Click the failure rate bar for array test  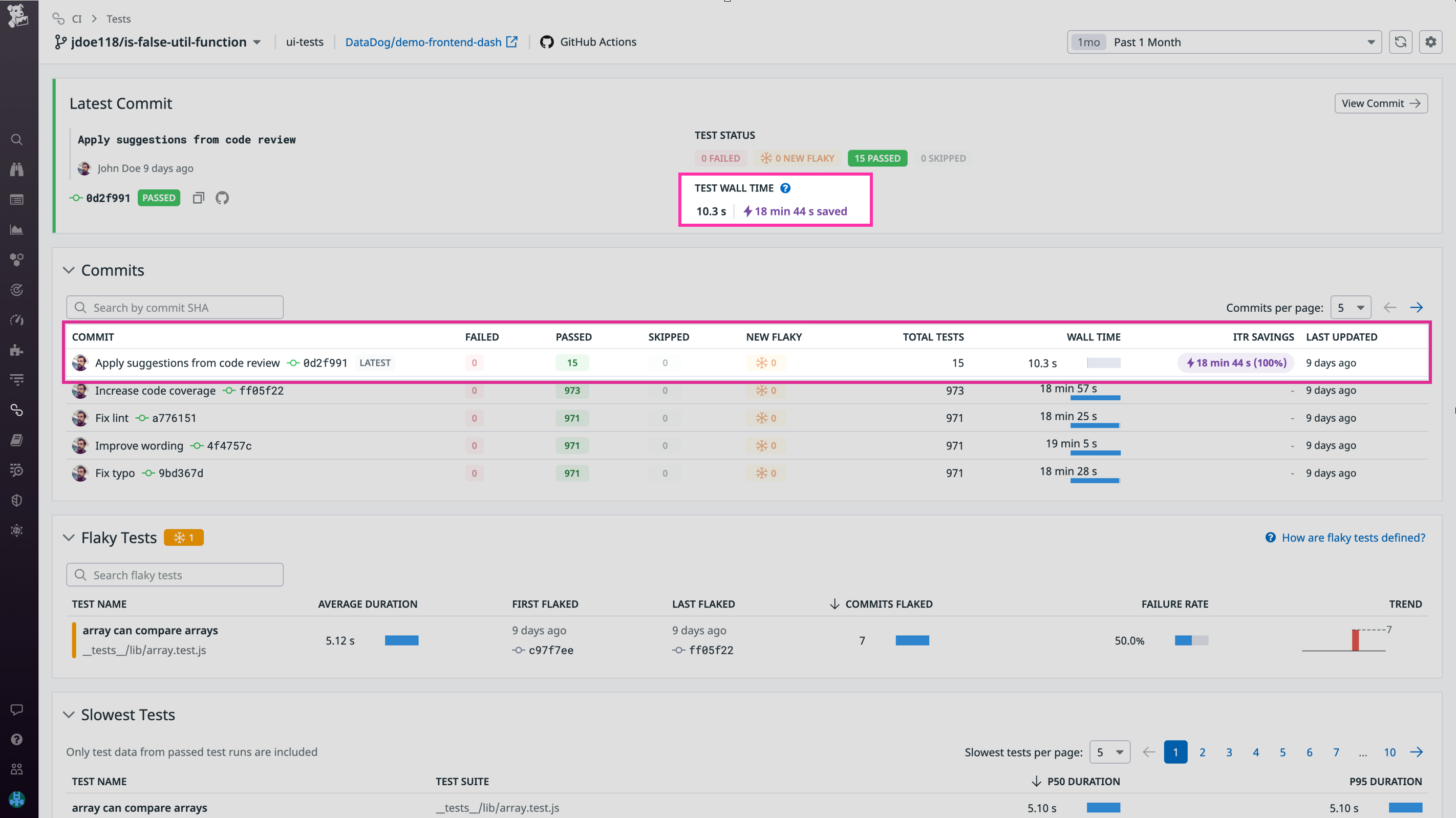pyautogui.click(x=1191, y=640)
